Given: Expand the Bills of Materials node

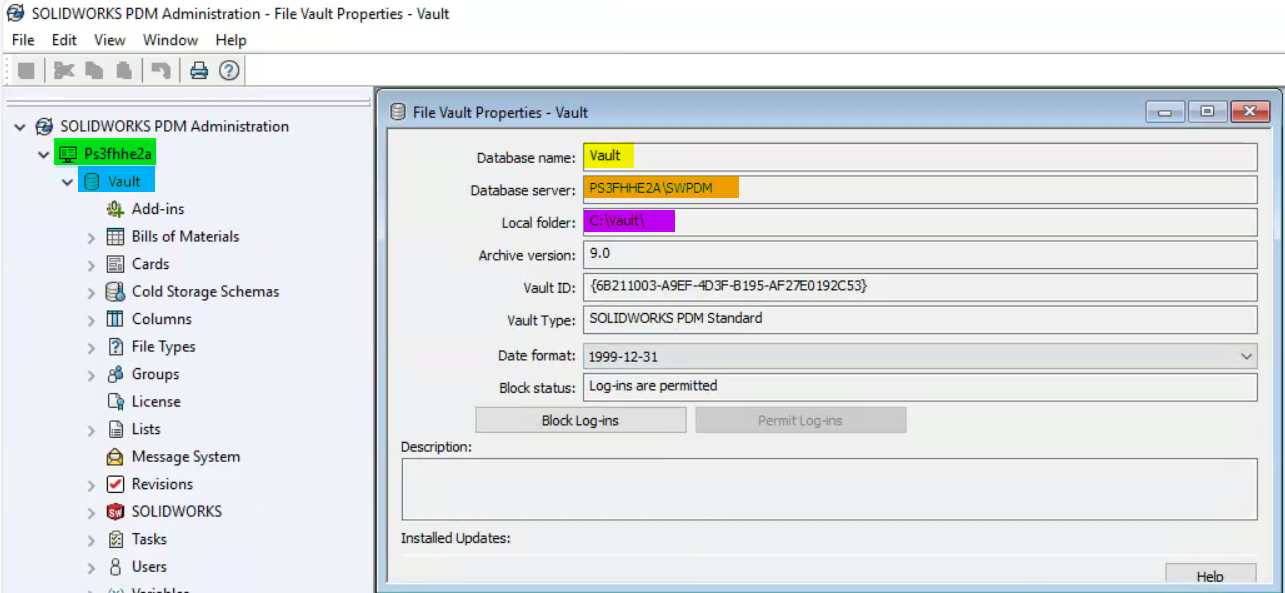Looking at the screenshot, I should pos(91,238).
